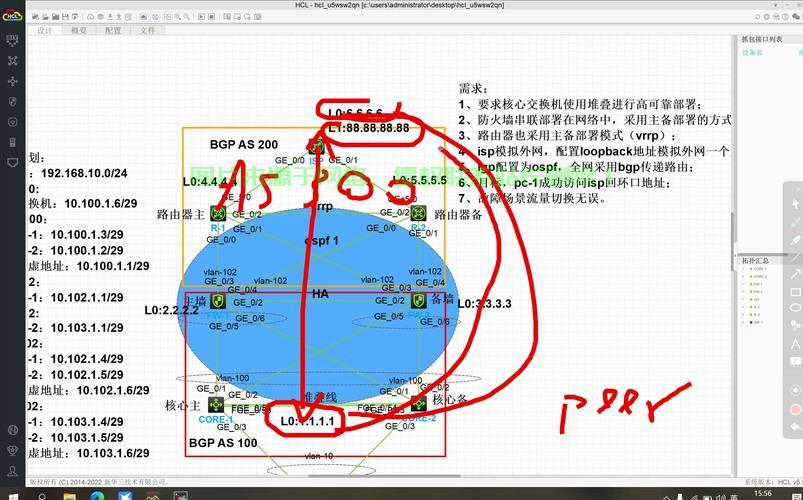The width and height of the screenshot is (803, 500).
Task: Click the R-1 main router node
Action: tap(219, 214)
